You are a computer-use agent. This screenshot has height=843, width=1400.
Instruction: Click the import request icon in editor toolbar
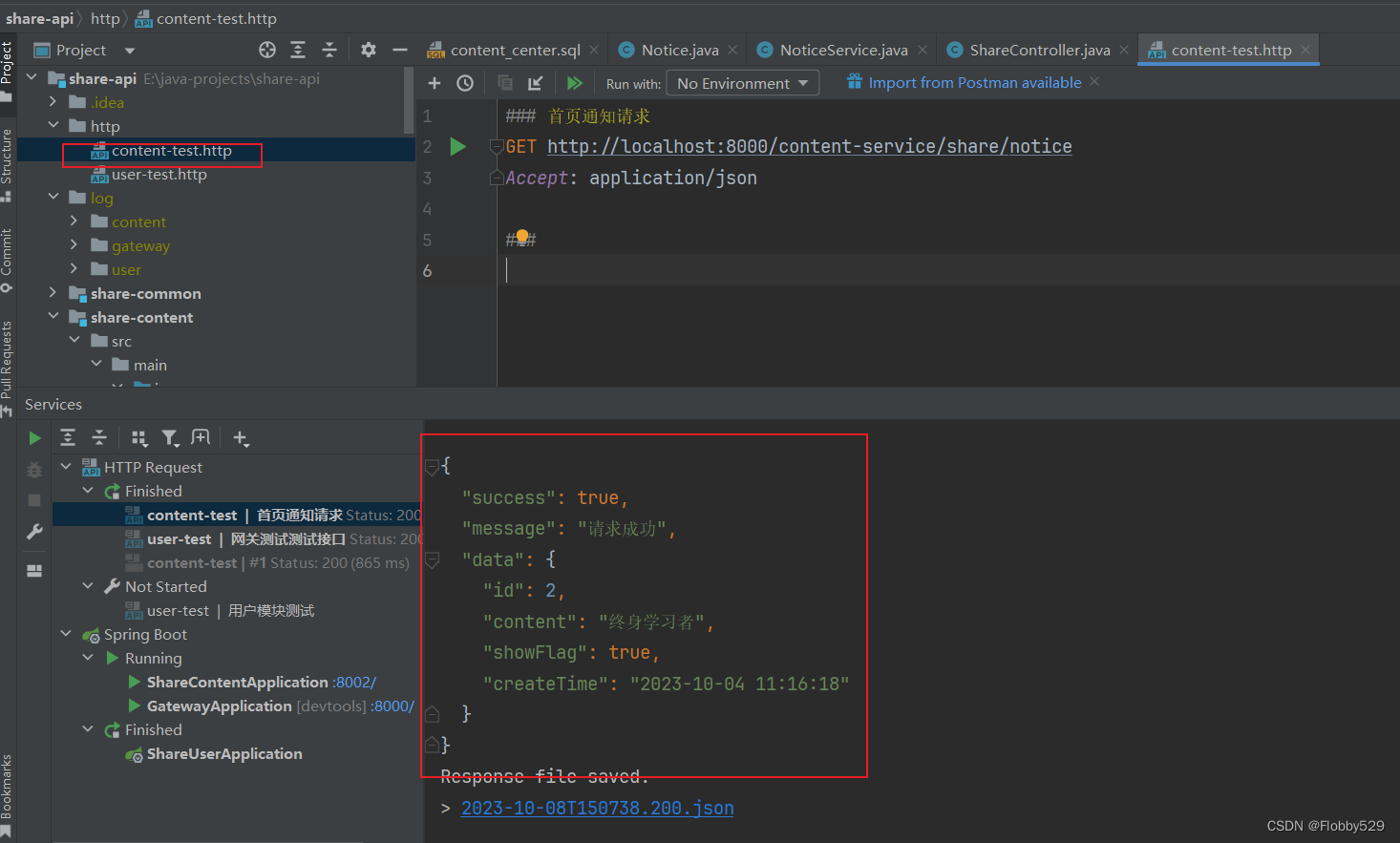click(x=535, y=83)
